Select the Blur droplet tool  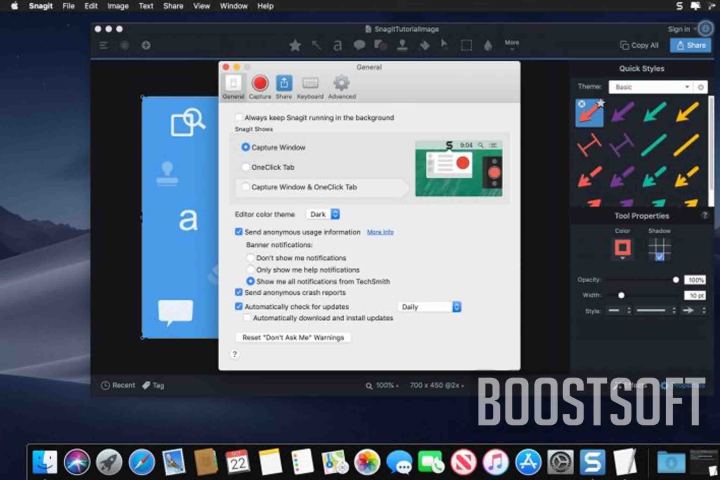pos(488,45)
